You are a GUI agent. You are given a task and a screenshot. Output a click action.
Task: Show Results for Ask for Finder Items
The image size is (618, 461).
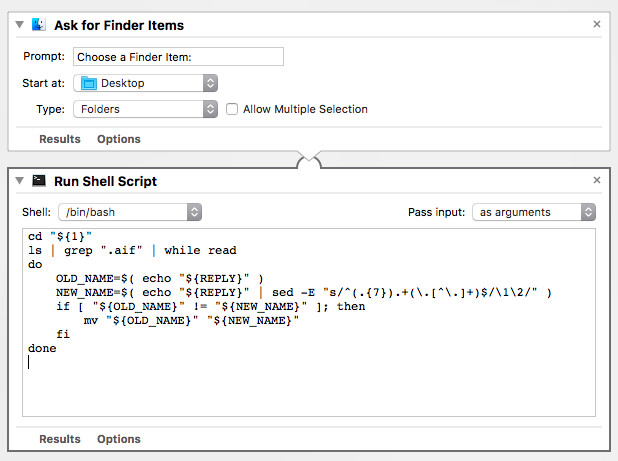point(60,139)
